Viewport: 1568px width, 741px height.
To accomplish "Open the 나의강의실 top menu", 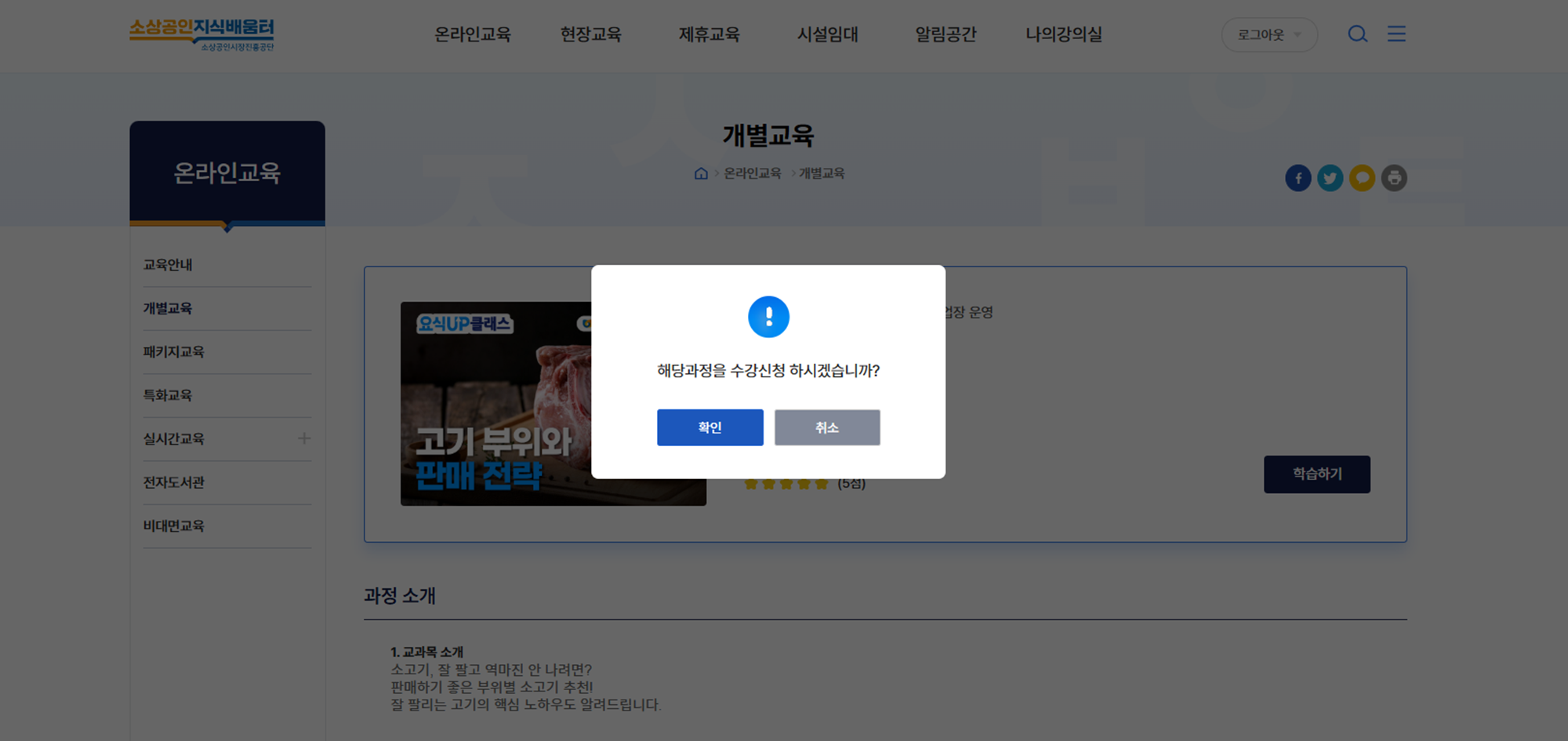I will 1064,35.
